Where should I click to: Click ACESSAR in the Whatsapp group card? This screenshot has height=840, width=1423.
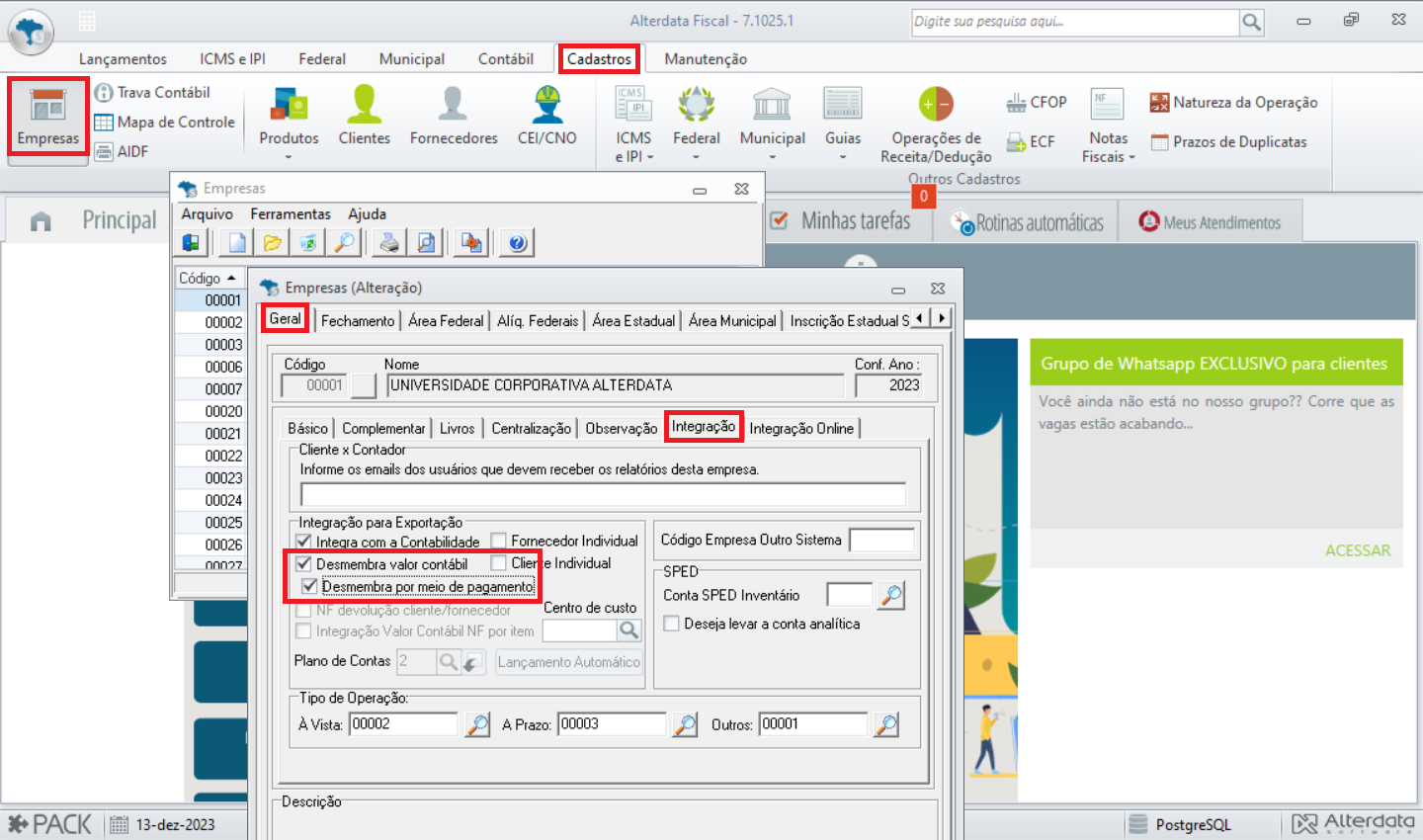click(x=1358, y=550)
